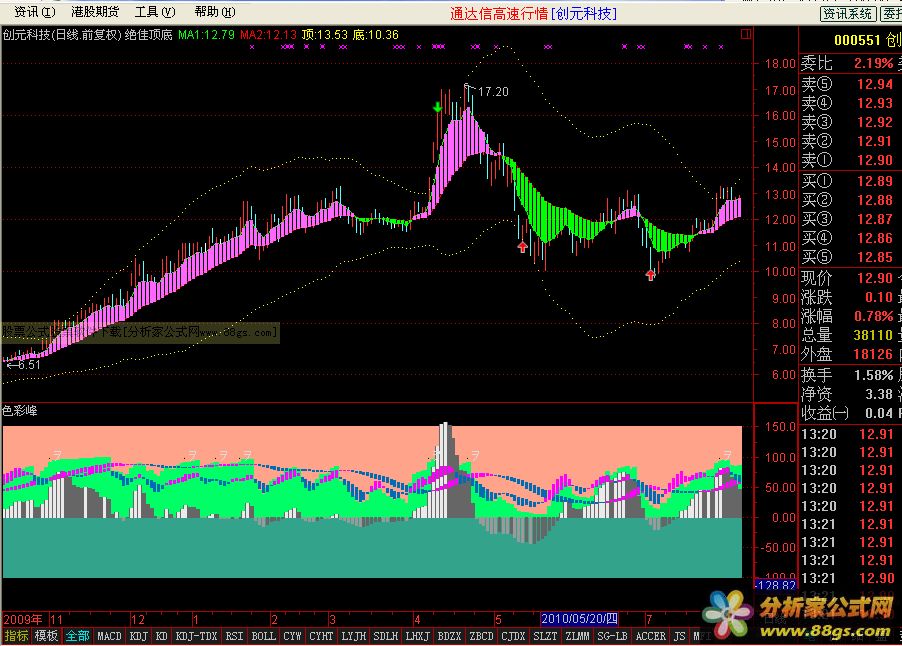The width and height of the screenshot is (902, 646).
Task: Click the 底:10.36 indicator value
Action: pyautogui.click(x=376, y=35)
